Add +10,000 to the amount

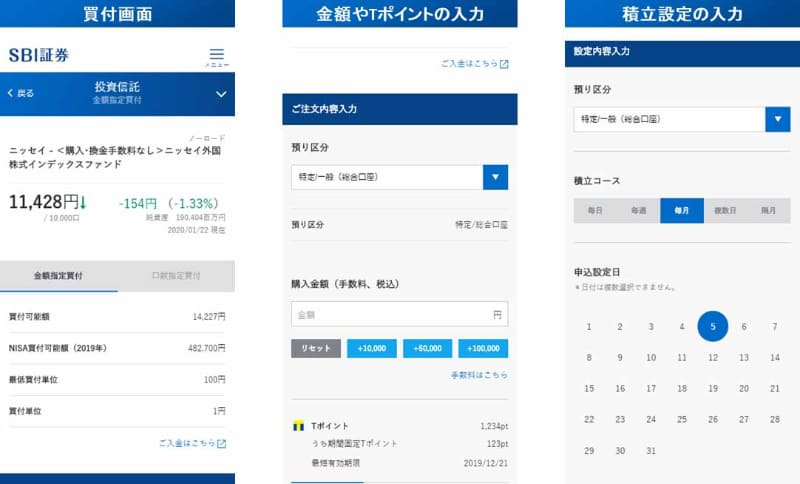click(x=372, y=348)
